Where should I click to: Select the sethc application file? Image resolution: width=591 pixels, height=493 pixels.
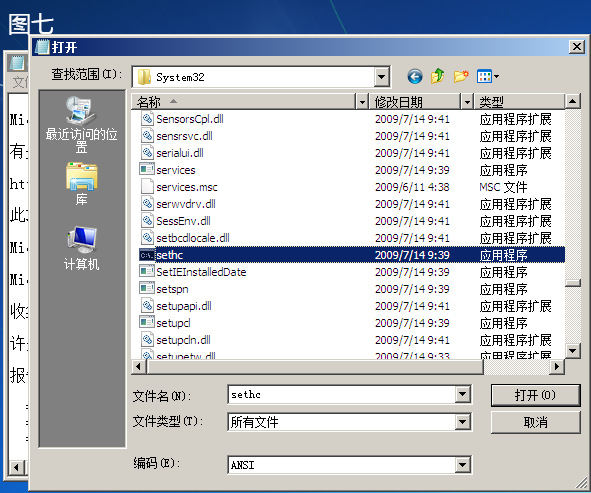coord(352,255)
